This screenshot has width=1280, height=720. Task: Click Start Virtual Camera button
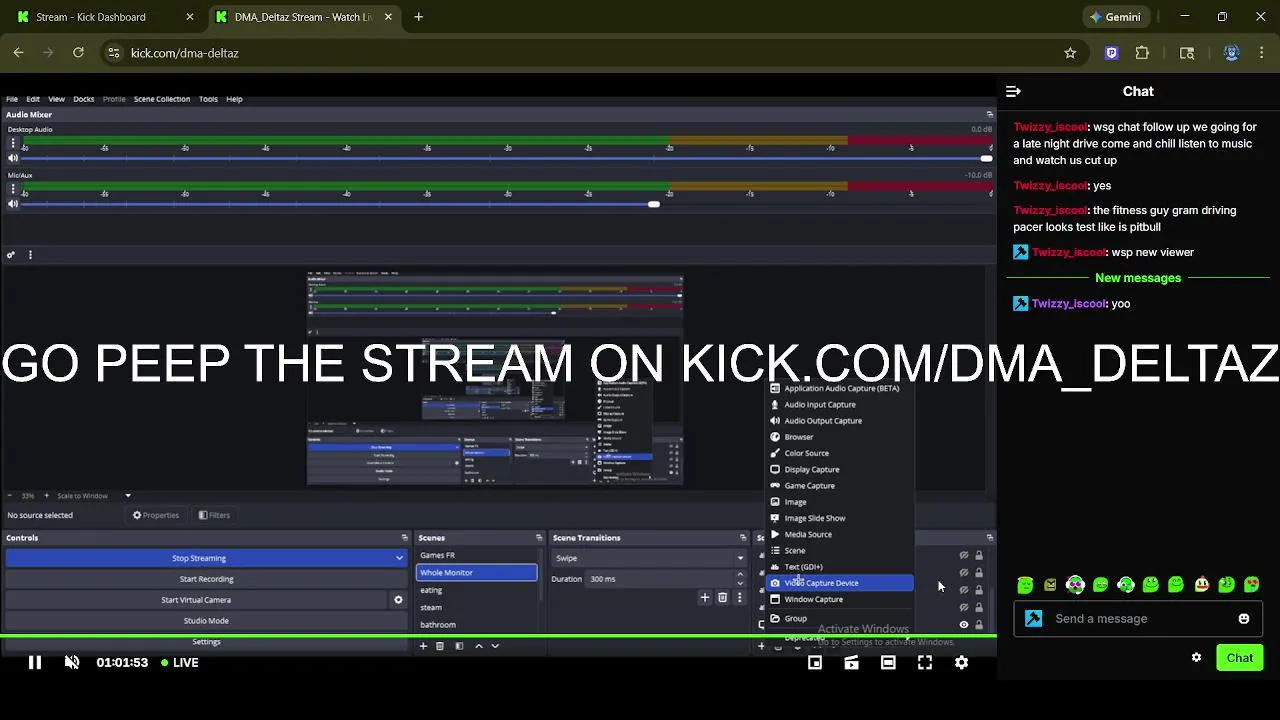click(196, 600)
